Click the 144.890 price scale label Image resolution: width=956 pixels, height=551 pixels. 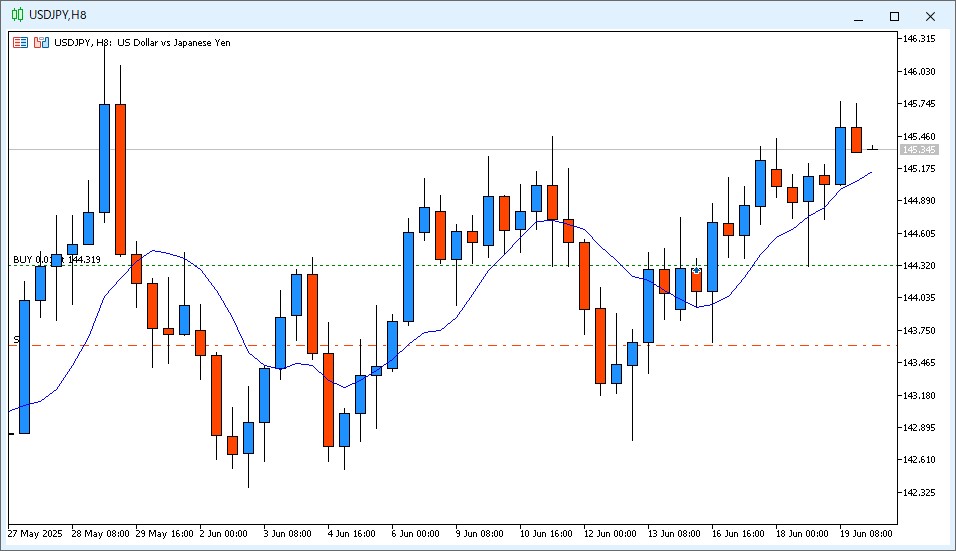pyautogui.click(x=919, y=201)
